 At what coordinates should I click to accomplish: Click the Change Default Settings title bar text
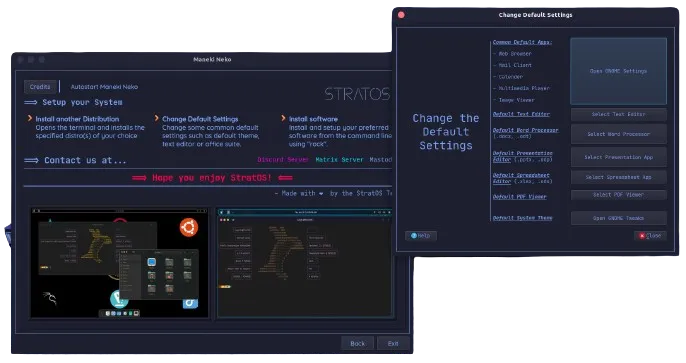coord(536,15)
